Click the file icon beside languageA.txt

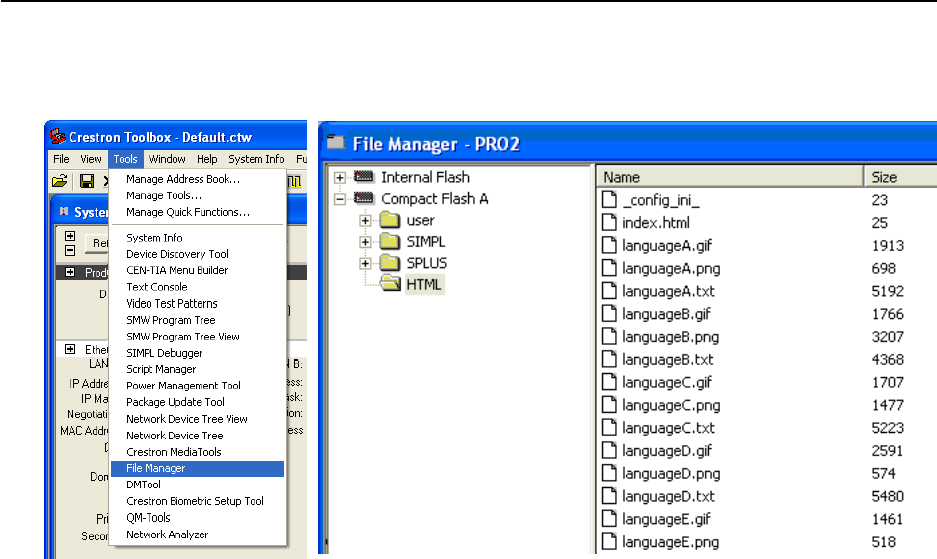tap(609, 291)
